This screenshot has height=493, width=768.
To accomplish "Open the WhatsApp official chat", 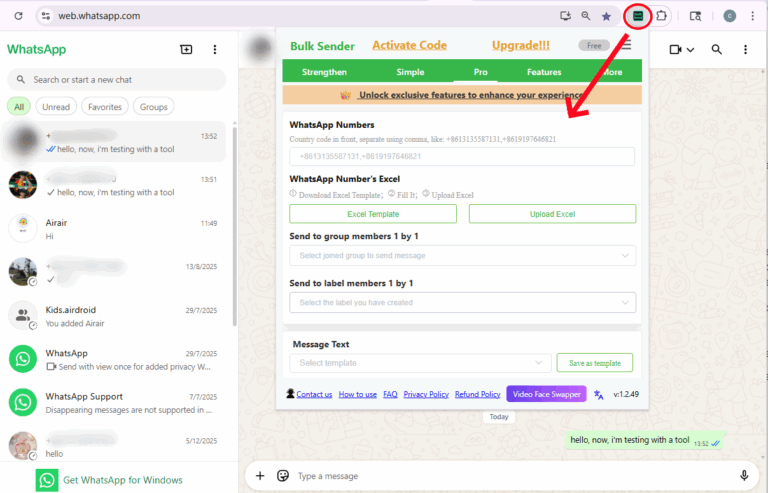I will point(116,359).
